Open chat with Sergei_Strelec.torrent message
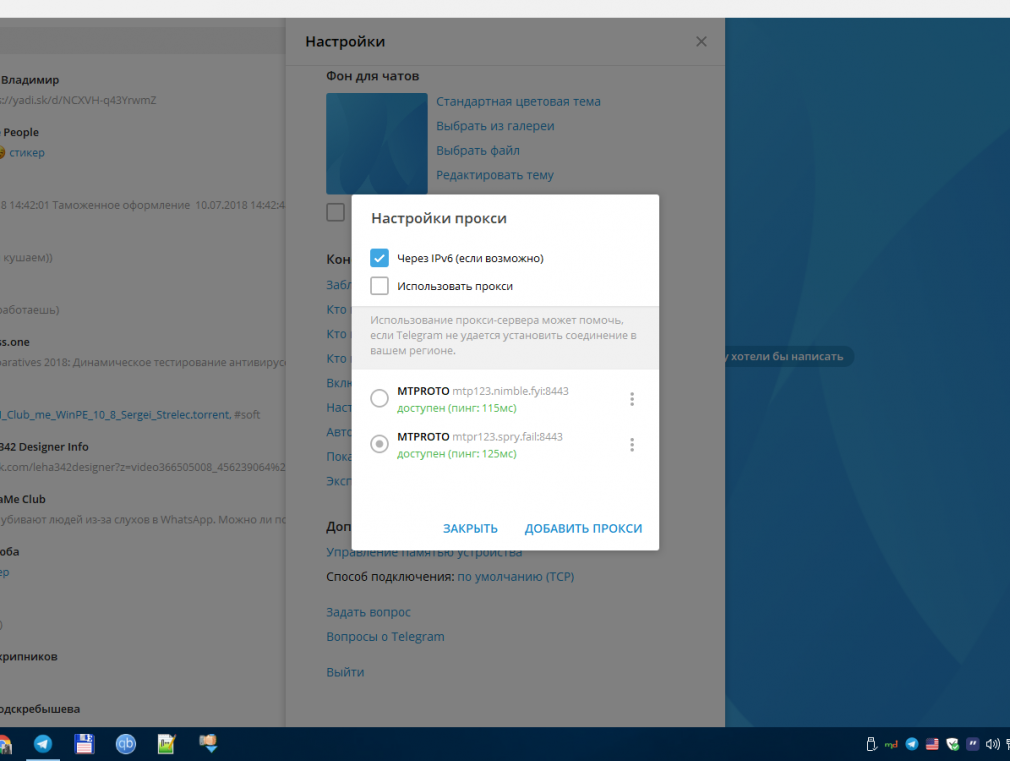 click(x=142, y=405)
